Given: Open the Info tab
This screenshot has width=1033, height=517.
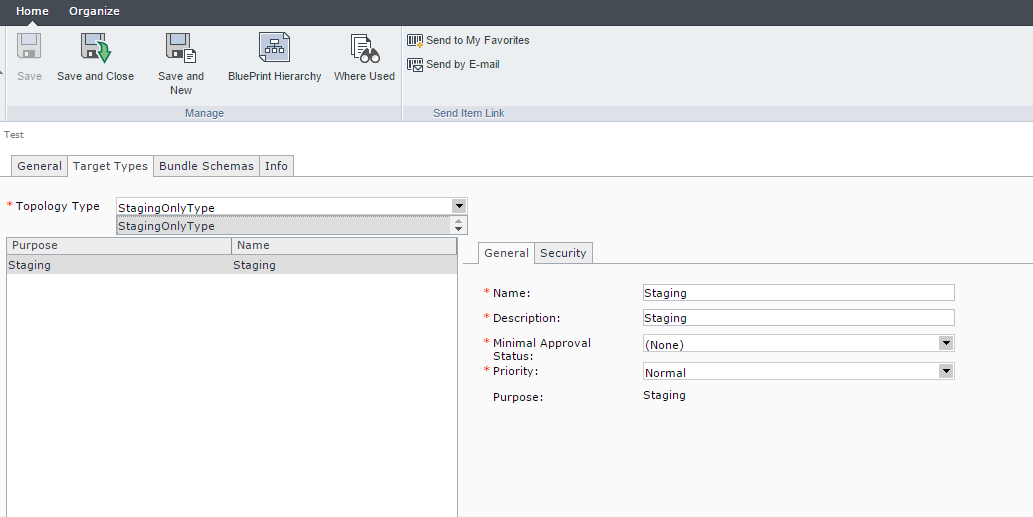Looking at the screenshot, I should 276,166.
